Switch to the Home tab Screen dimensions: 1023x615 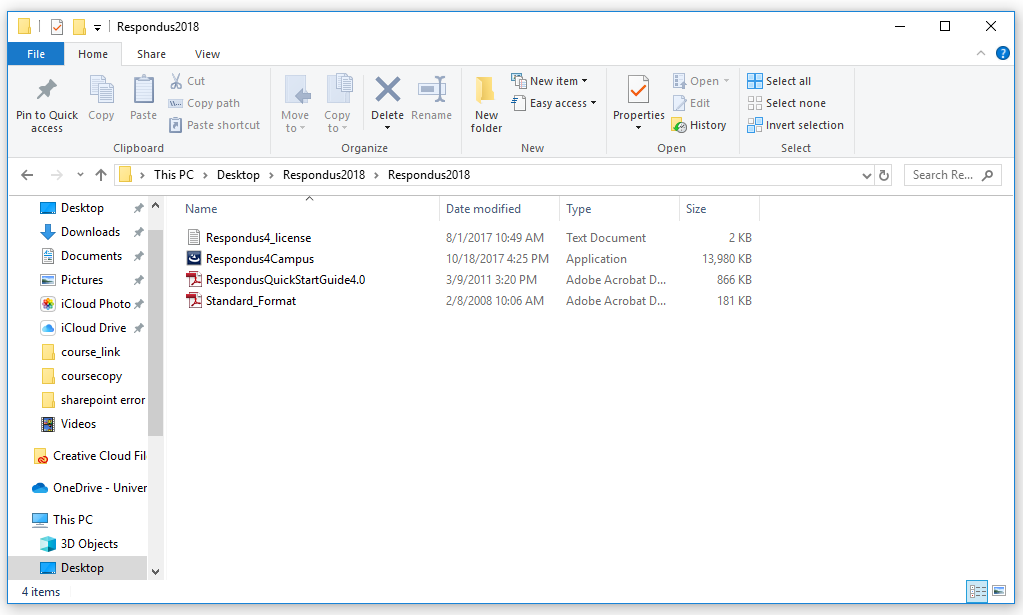93,54
